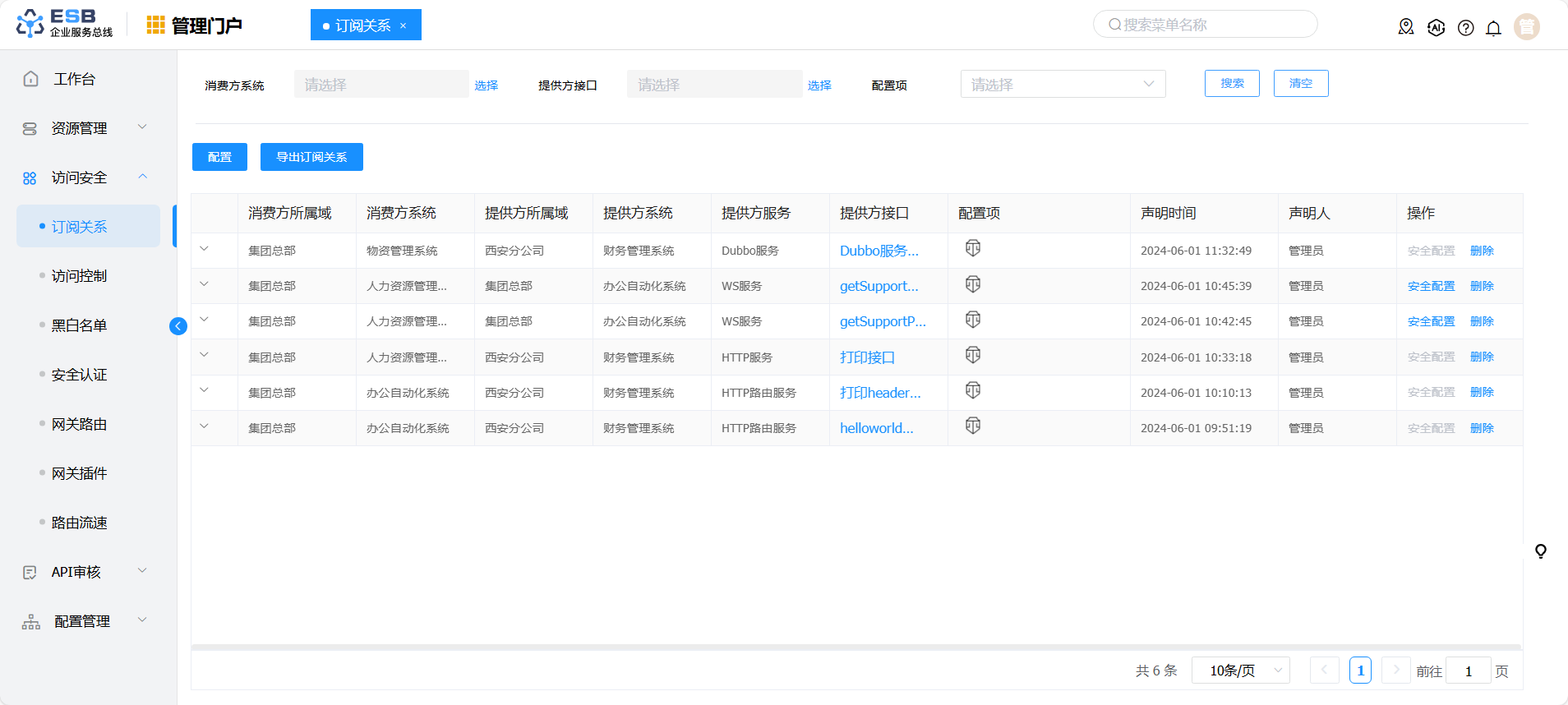Click the 搜索菜单名称 search field

point(1205,25)
